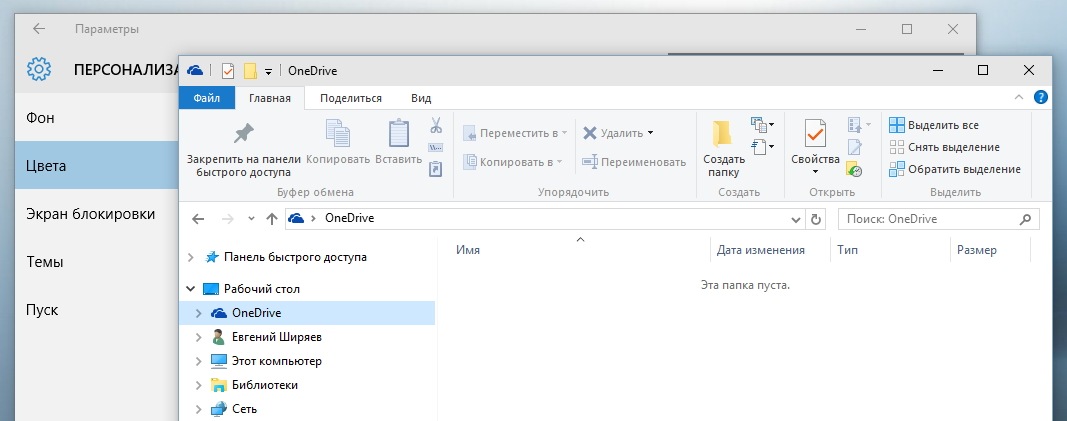Collapse the Рабочий стол tree node

pos(191,289)
